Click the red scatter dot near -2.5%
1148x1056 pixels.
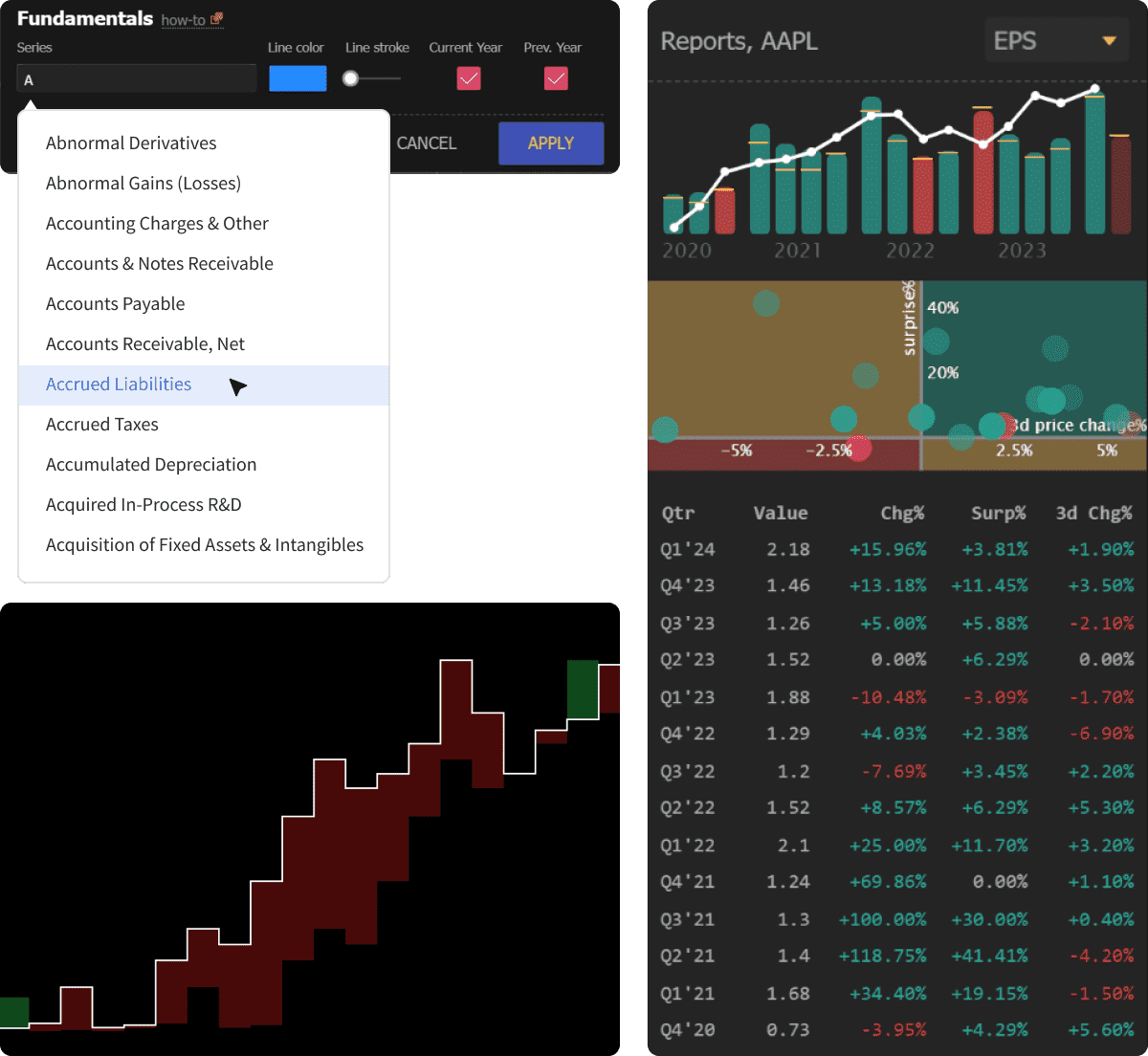pos(858,448)
